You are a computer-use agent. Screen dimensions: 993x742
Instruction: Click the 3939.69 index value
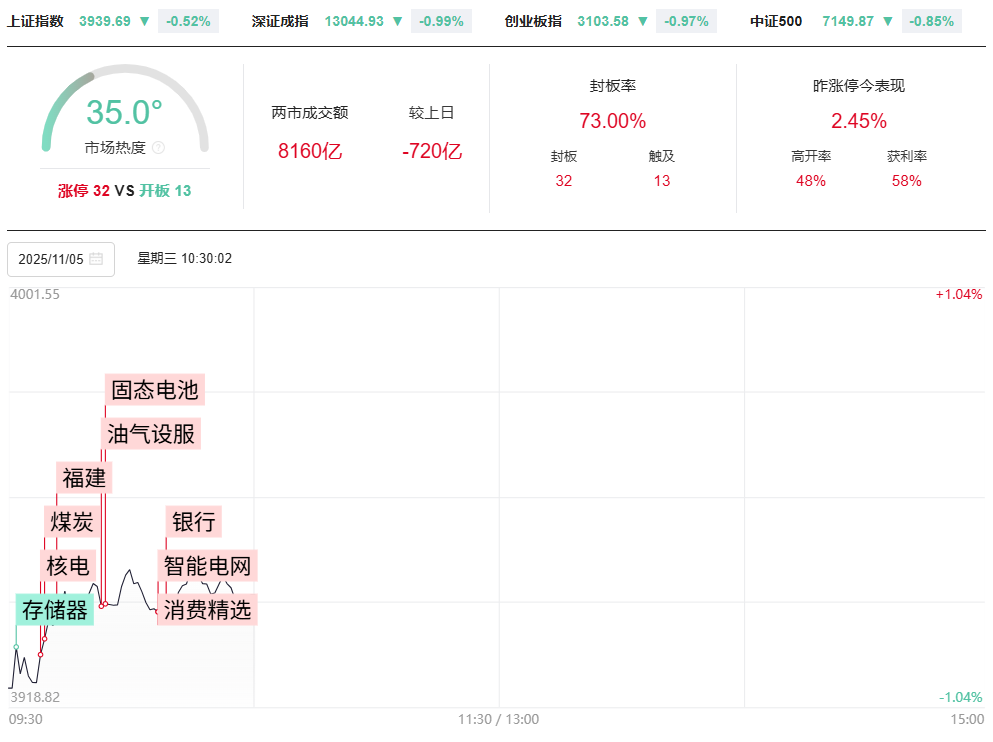point(104,21)
